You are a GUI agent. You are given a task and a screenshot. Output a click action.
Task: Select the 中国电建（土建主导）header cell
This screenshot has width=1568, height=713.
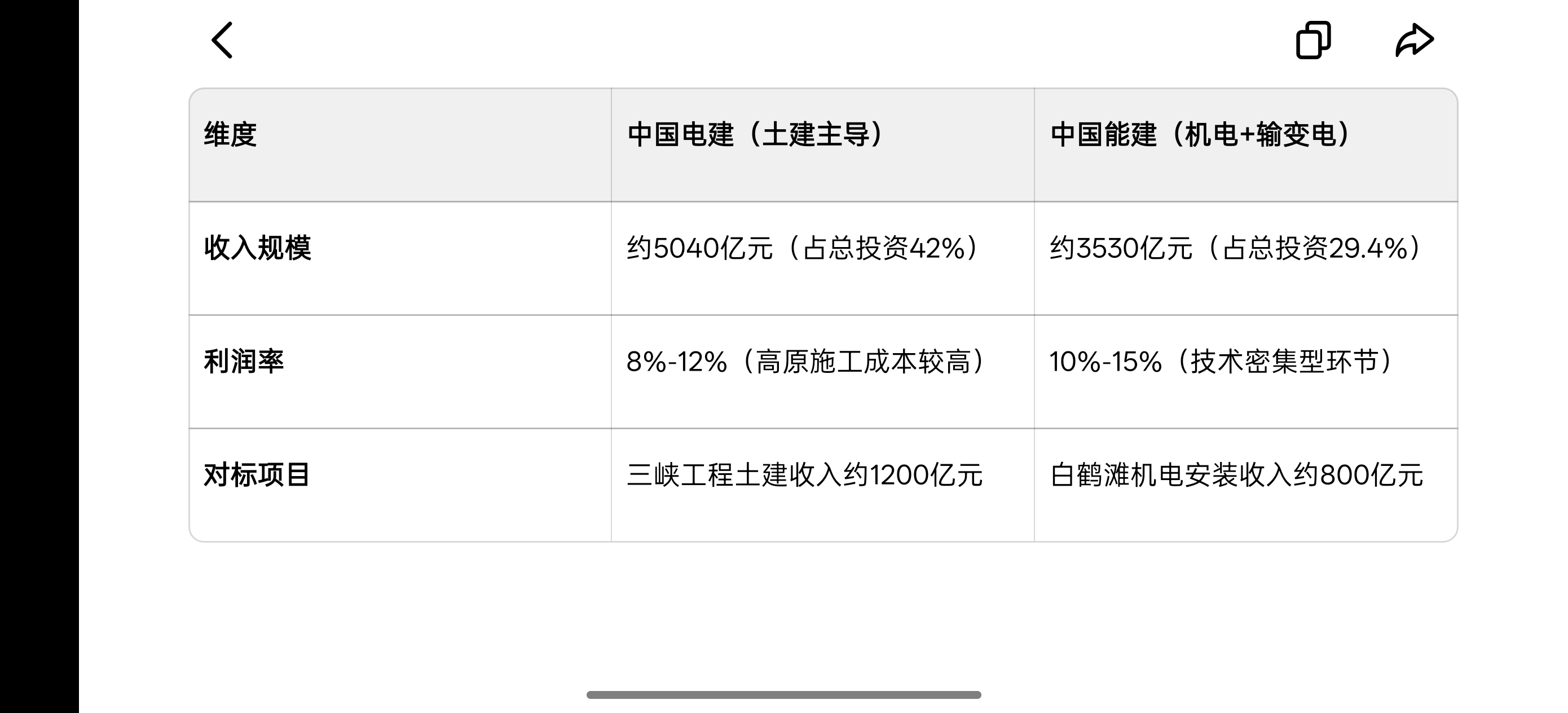822,145
